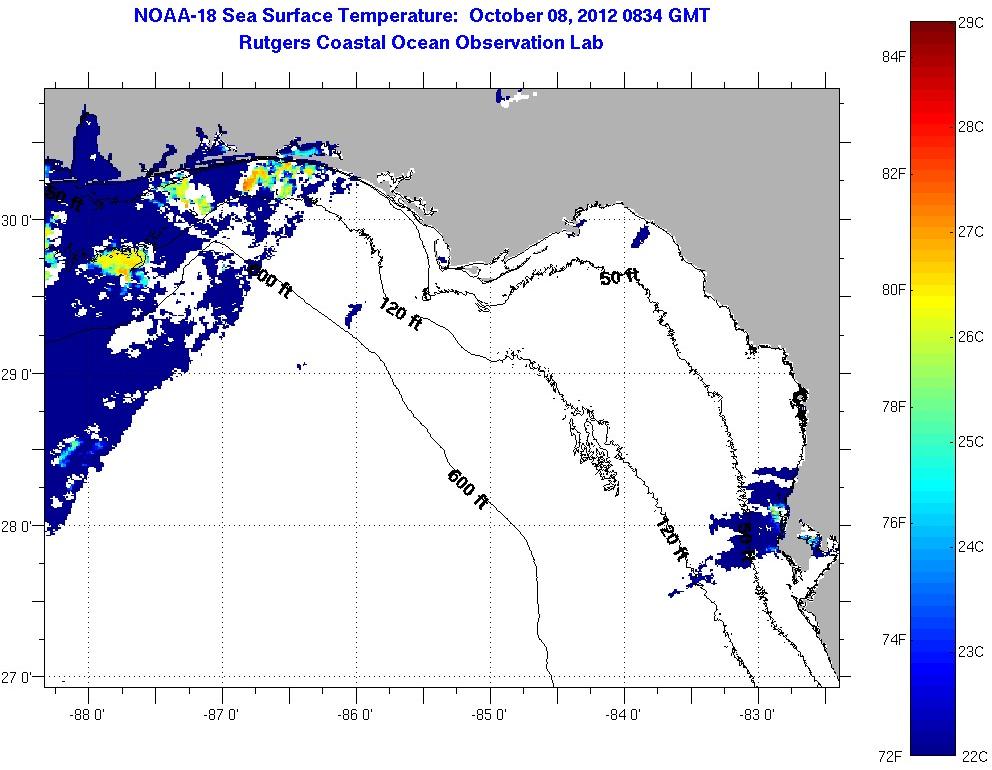This screenshot has height=770, width=992.
Task: Click the 30 0' latitude axis label
Action: tap(20, 220)
